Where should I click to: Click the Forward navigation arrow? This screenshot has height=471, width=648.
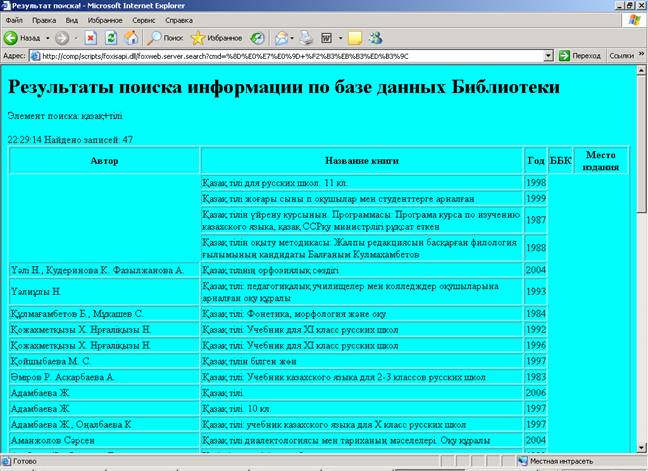coord(62,38)
